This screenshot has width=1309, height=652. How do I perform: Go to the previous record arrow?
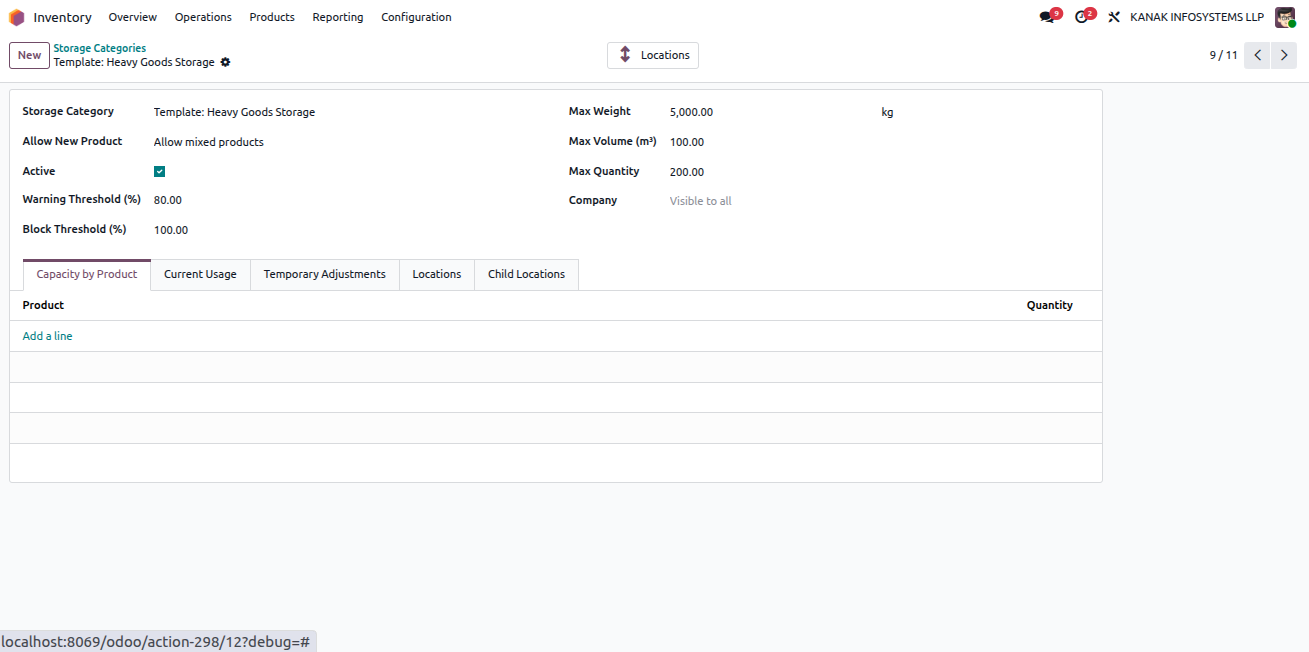[1257, 55]
